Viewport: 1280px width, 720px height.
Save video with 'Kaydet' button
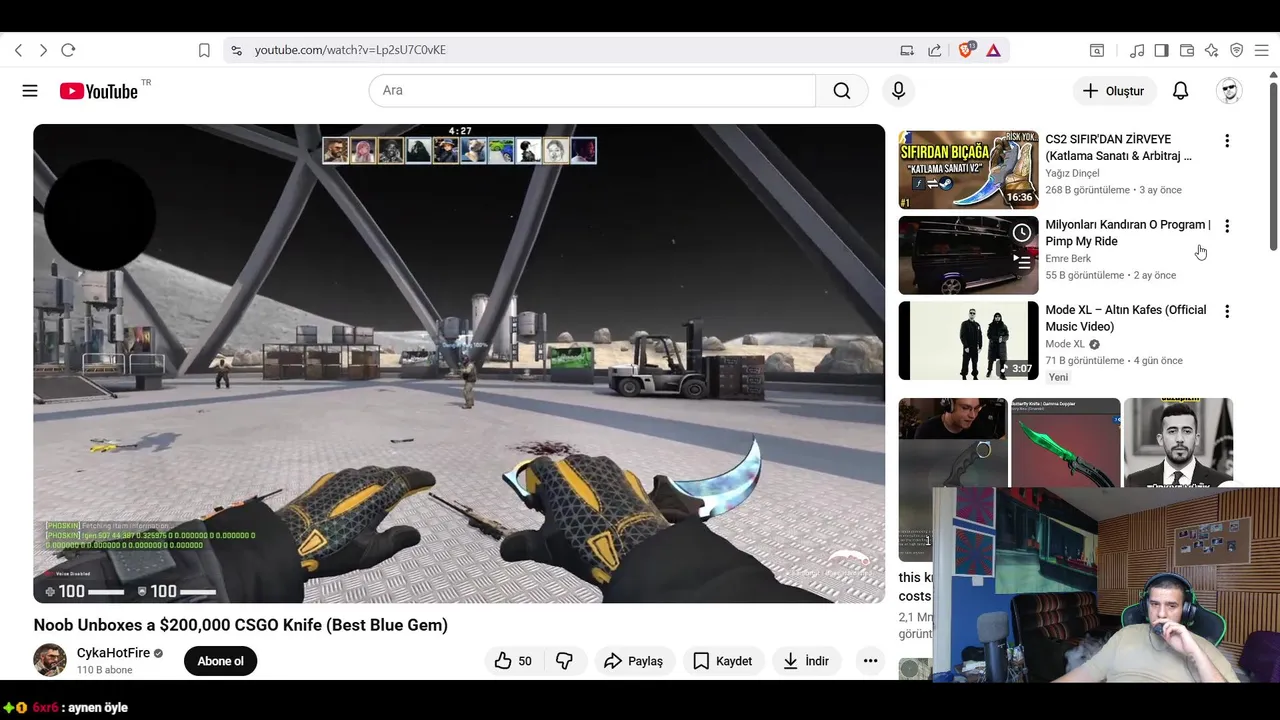723,661
